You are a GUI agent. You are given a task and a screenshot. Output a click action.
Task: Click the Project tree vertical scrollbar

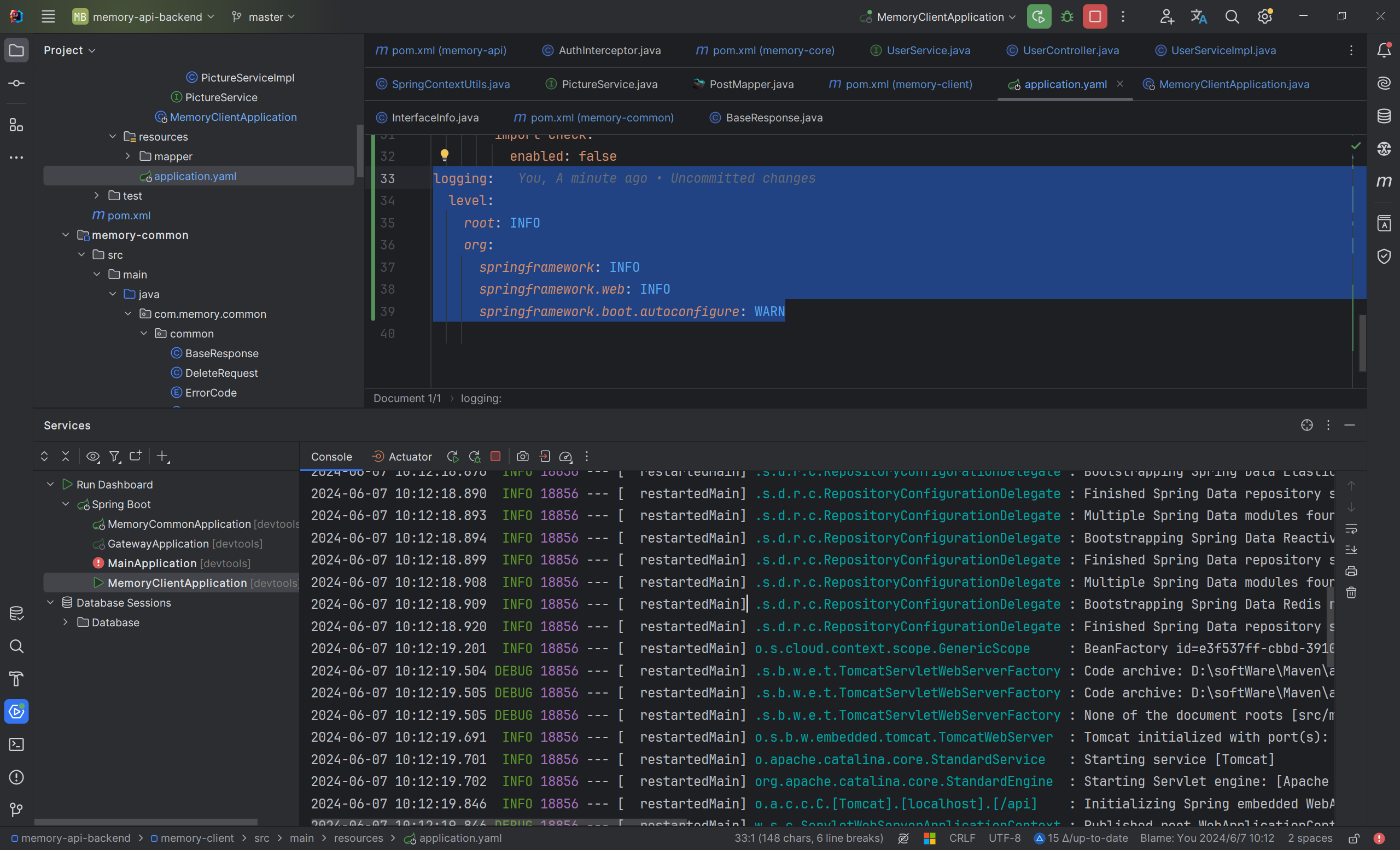(360, 150)
